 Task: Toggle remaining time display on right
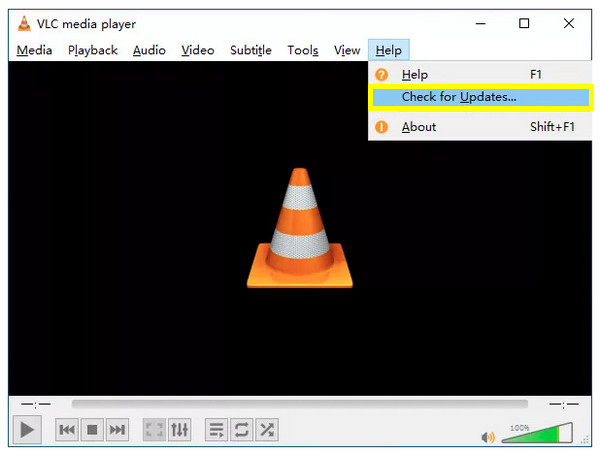click(x=564, y=404)
